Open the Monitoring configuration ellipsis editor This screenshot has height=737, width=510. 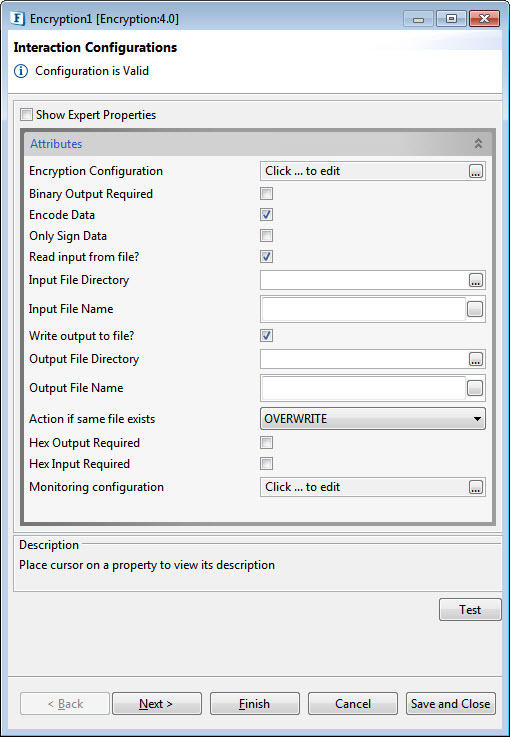(x=475, y=487)
